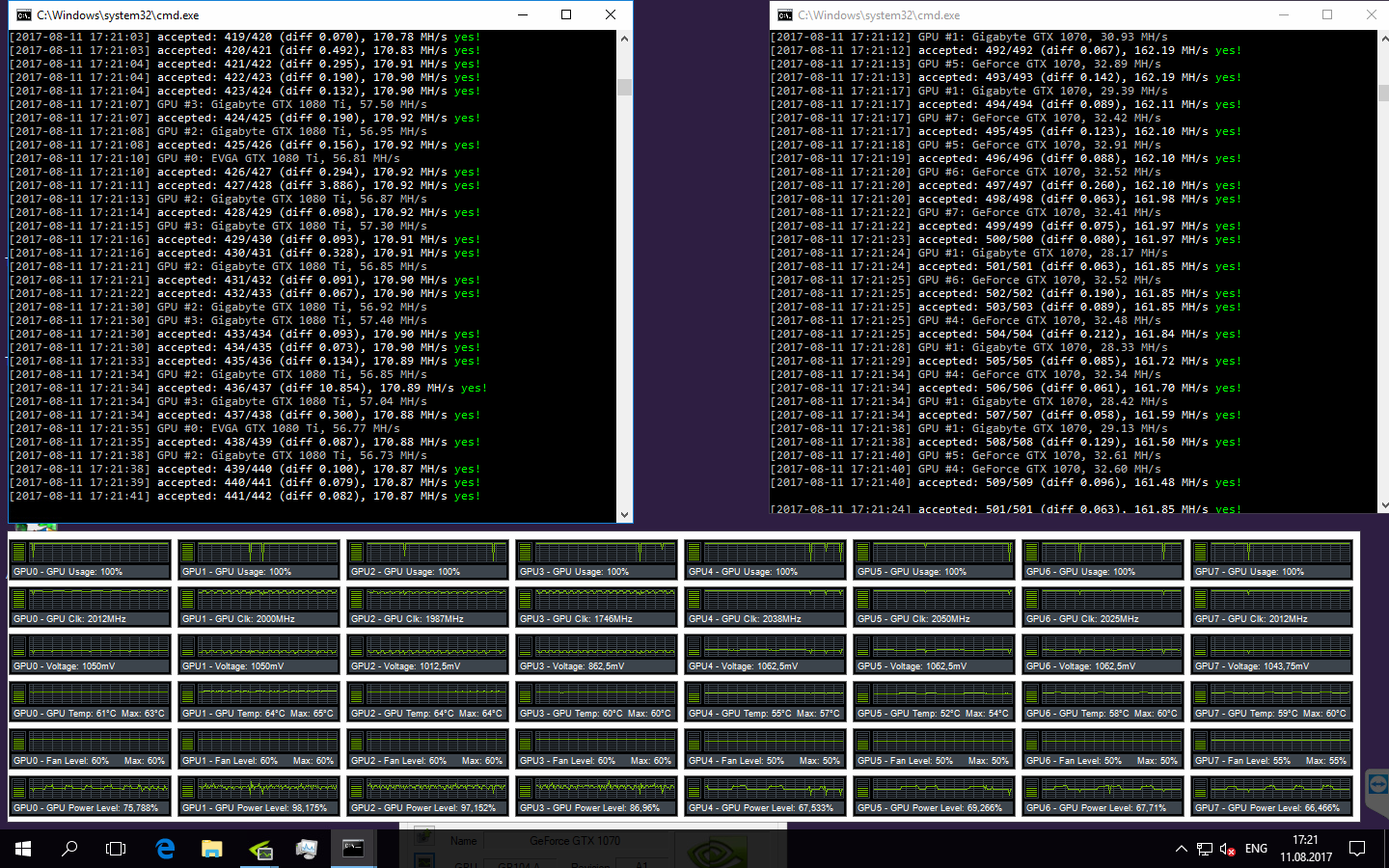Viewport: 1389px width, 868px height.
Task: Click the GPU0 GPU Usage level meter
Action: [19, 552]
